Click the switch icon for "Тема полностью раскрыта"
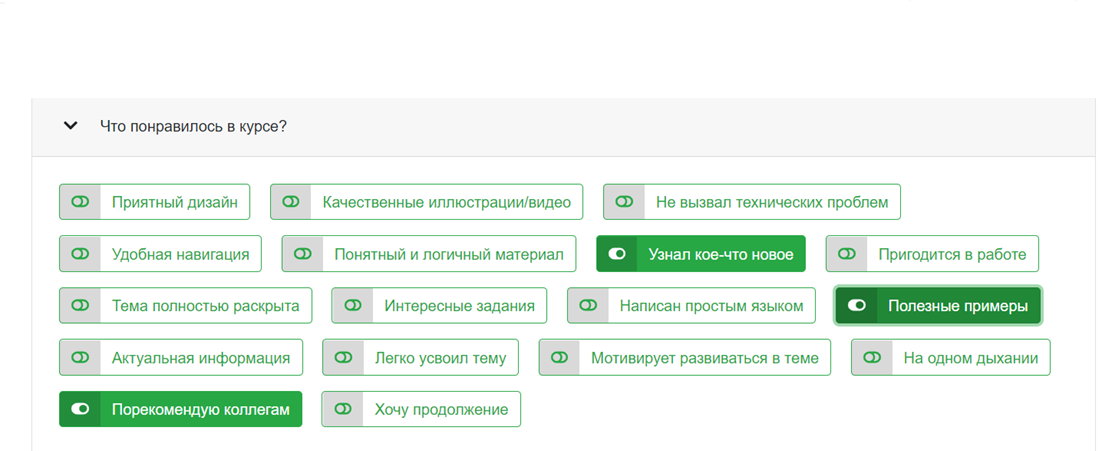Screen dimensions: 1116x451 click(80, 306)
